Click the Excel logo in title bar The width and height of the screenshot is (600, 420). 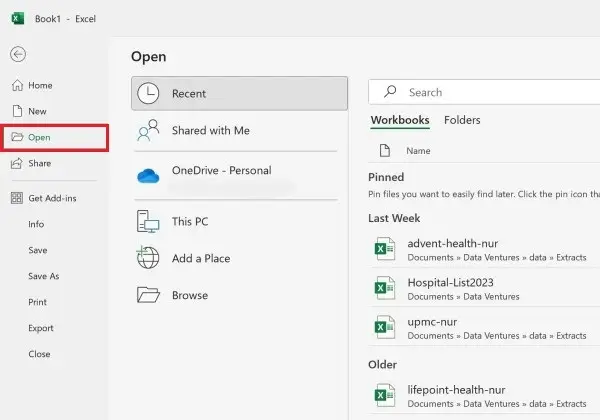pyautogui.click(x=18, y=18)
